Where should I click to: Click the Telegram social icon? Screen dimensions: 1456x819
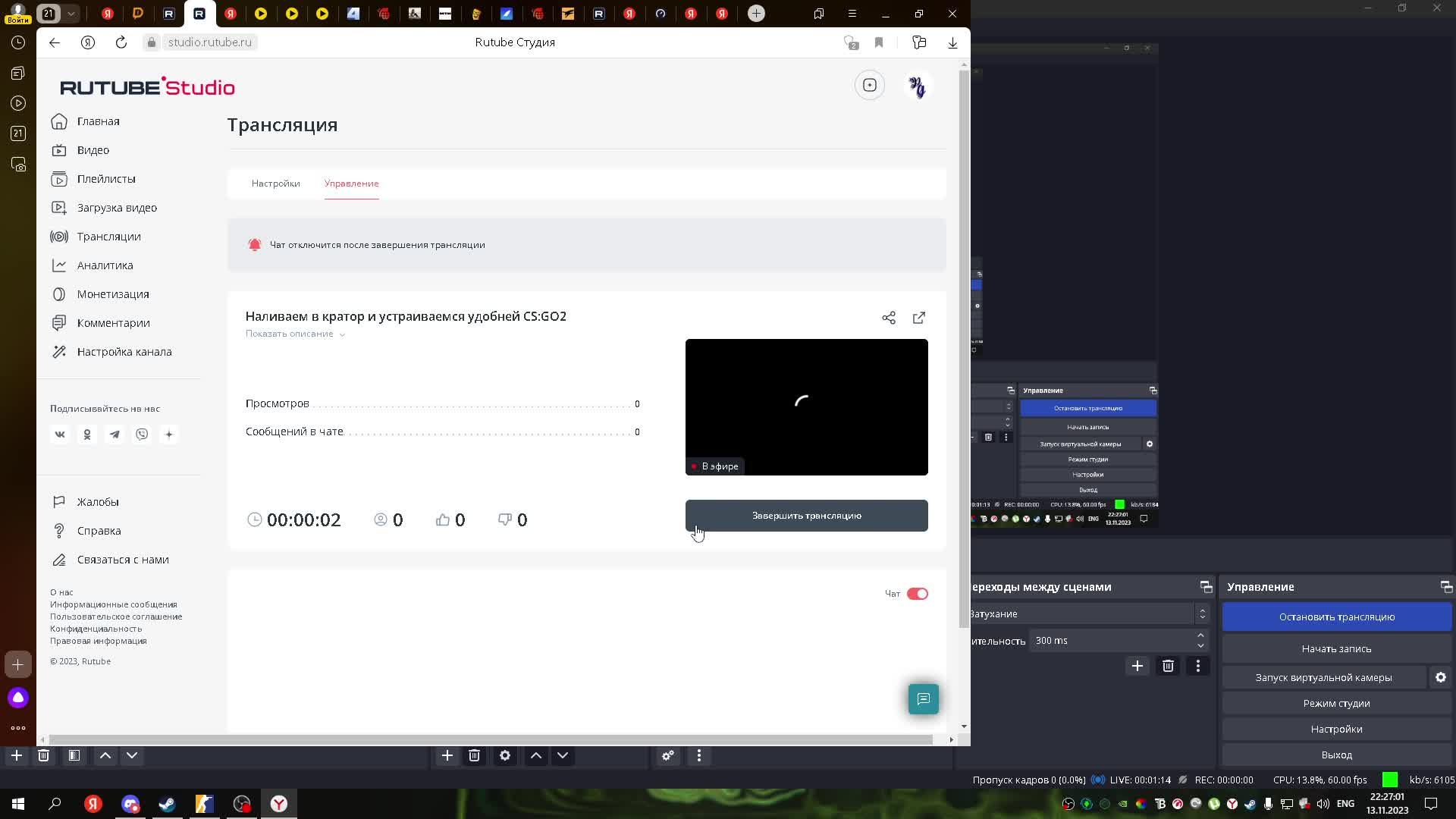(x=115, y=435)
